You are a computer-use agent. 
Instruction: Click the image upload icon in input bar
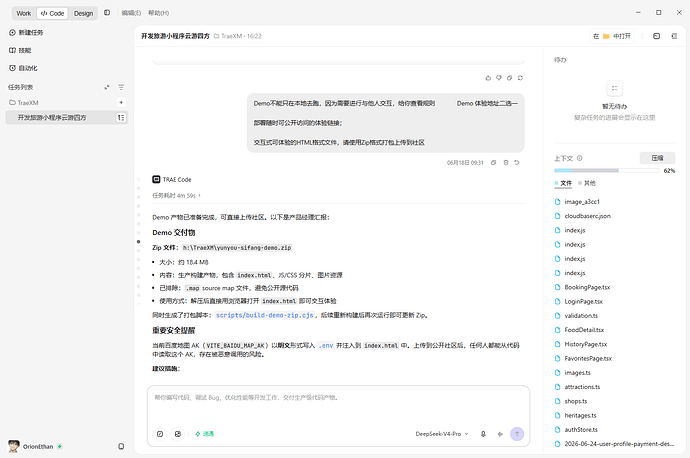pos(178,434)
